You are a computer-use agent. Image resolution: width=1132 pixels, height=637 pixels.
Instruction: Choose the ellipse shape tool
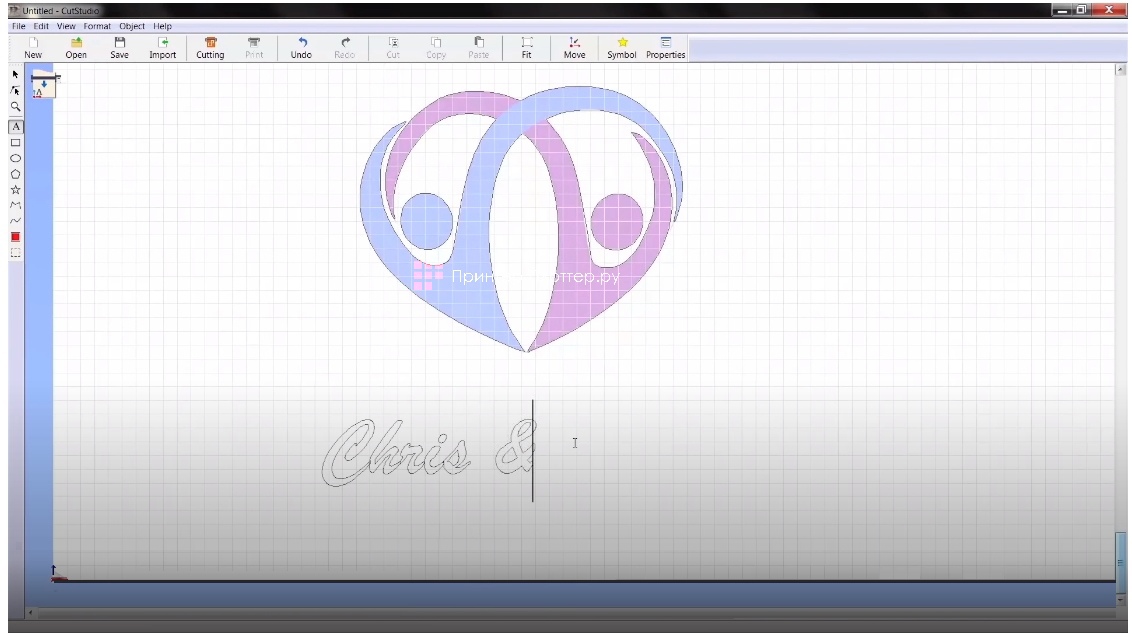point(16,158)
